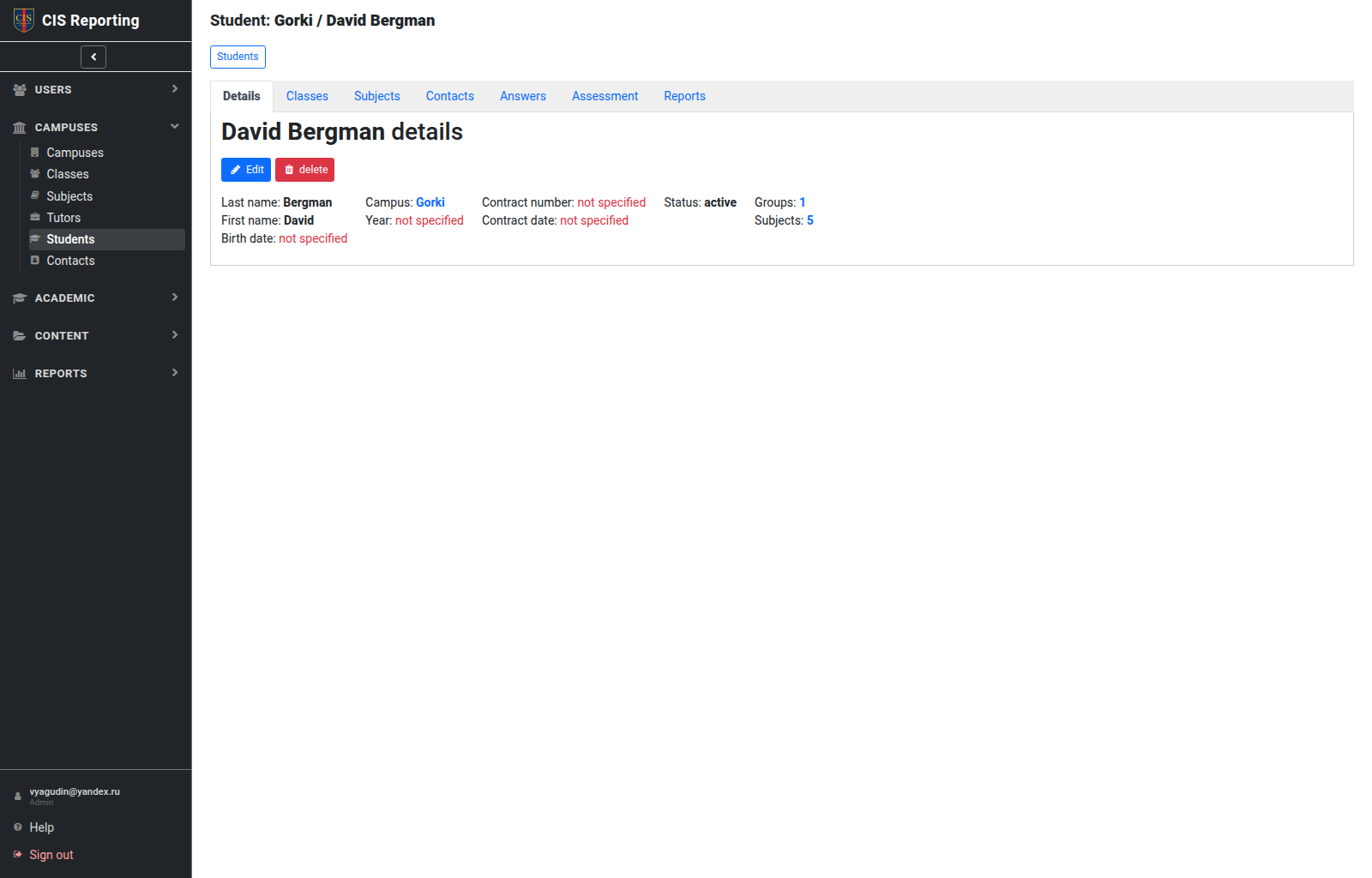The height and width of the screenshot is (878, 1372).
Task: Switch to the Contacts tab
Action: pos(450,96)
